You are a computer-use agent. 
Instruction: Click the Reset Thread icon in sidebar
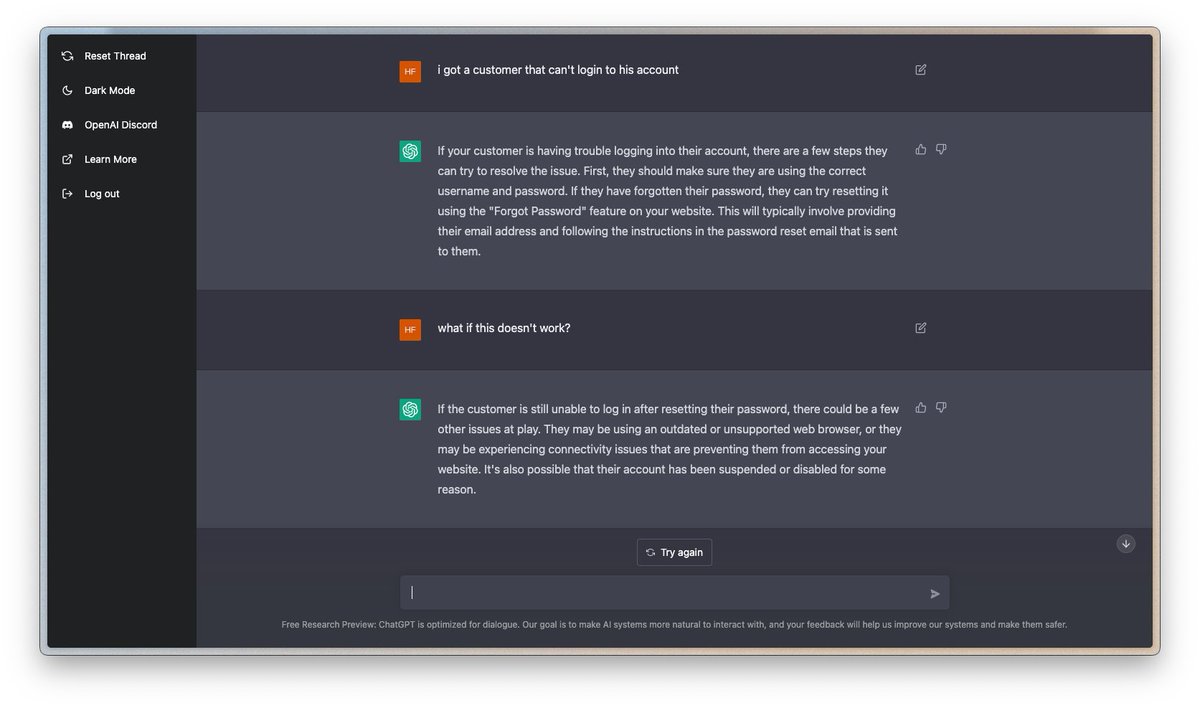coord(67,56)
